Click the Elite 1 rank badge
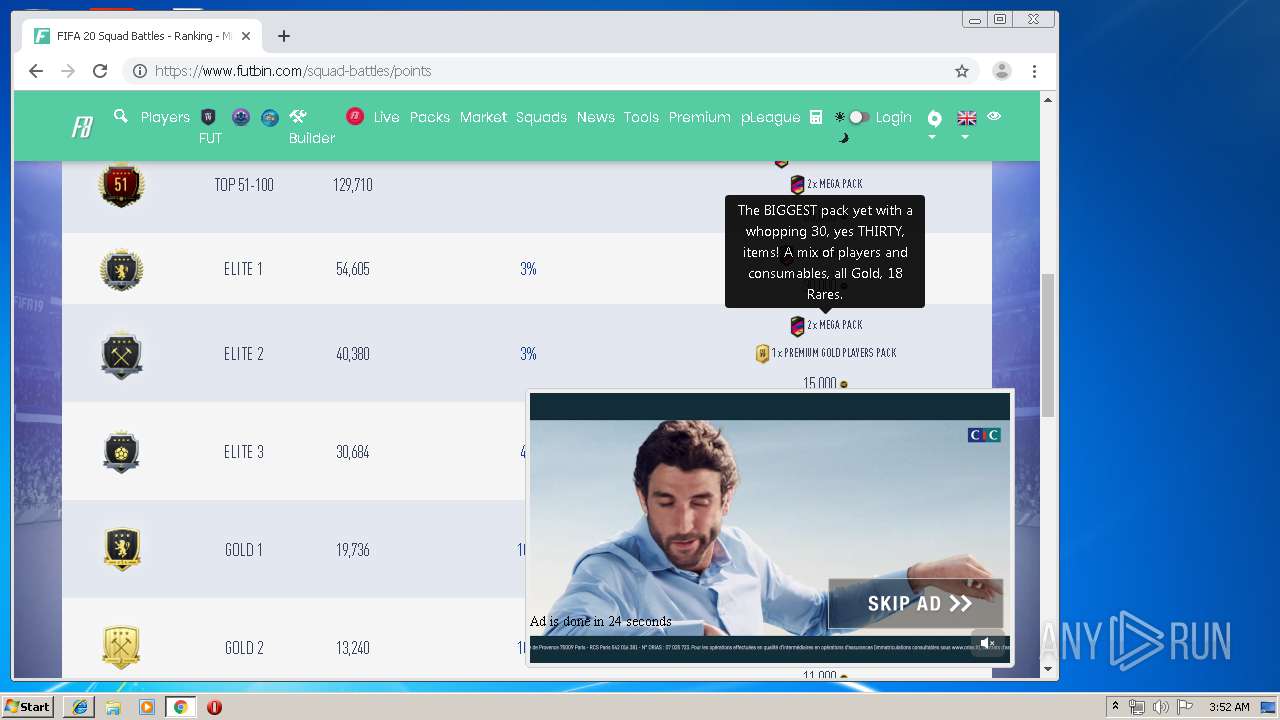 coord(121,269)
